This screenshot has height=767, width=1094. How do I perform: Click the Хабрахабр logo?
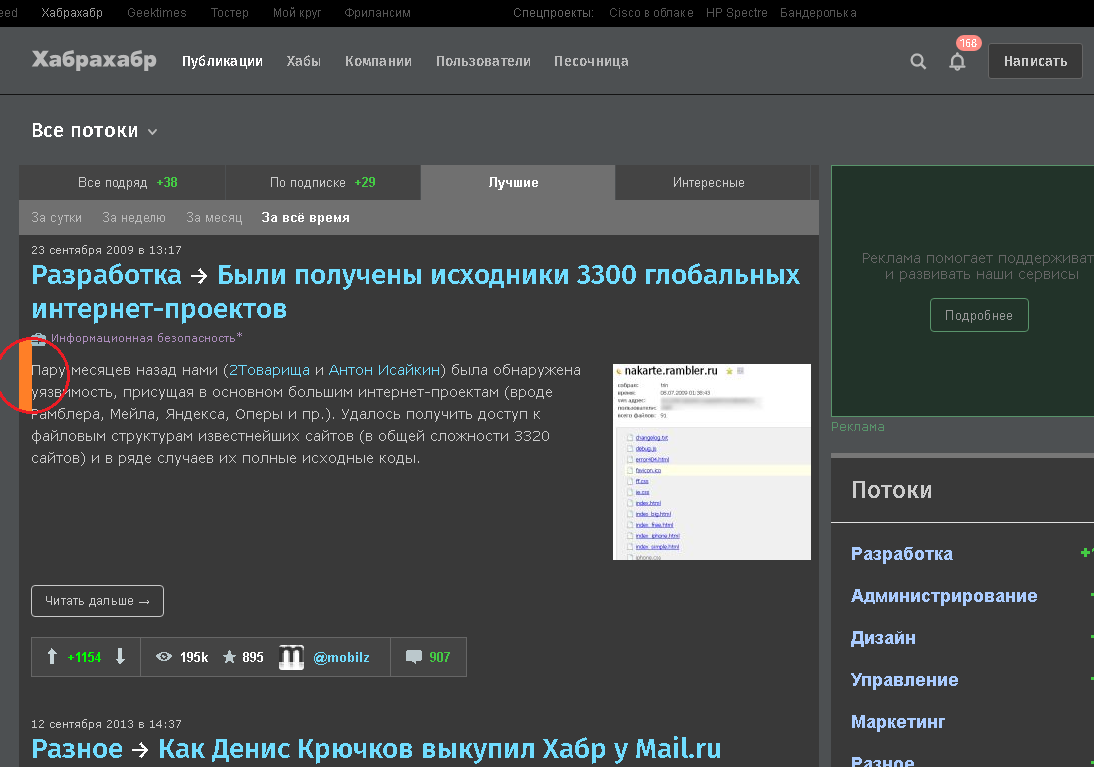[94, 61]
